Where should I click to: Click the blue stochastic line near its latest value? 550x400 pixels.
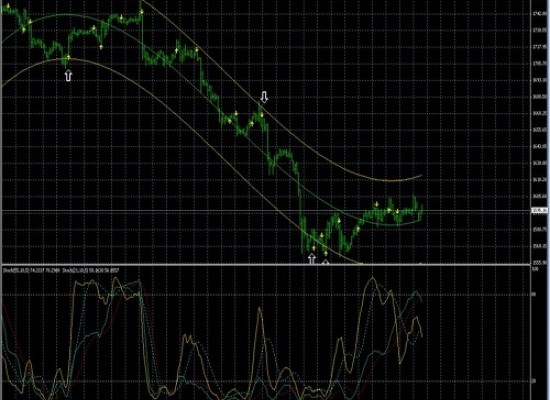(x=419, y=297)
